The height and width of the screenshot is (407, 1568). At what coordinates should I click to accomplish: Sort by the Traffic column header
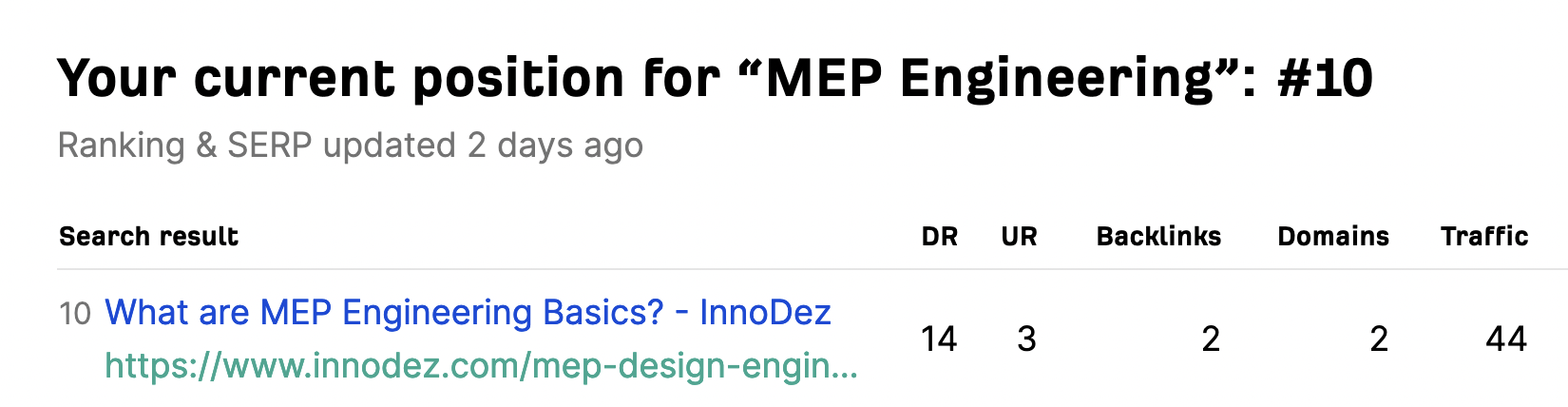[1483, 237]
